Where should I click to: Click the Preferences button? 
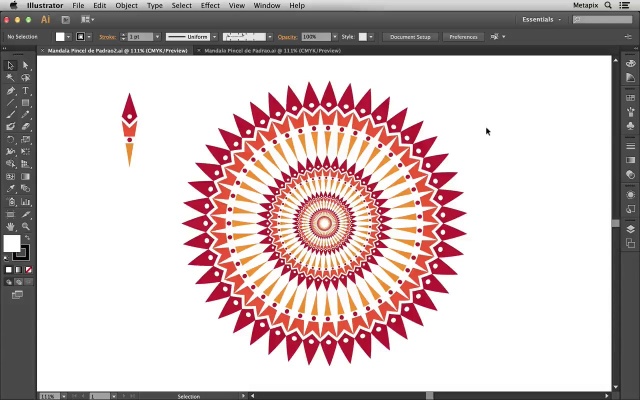click(463, 37)
